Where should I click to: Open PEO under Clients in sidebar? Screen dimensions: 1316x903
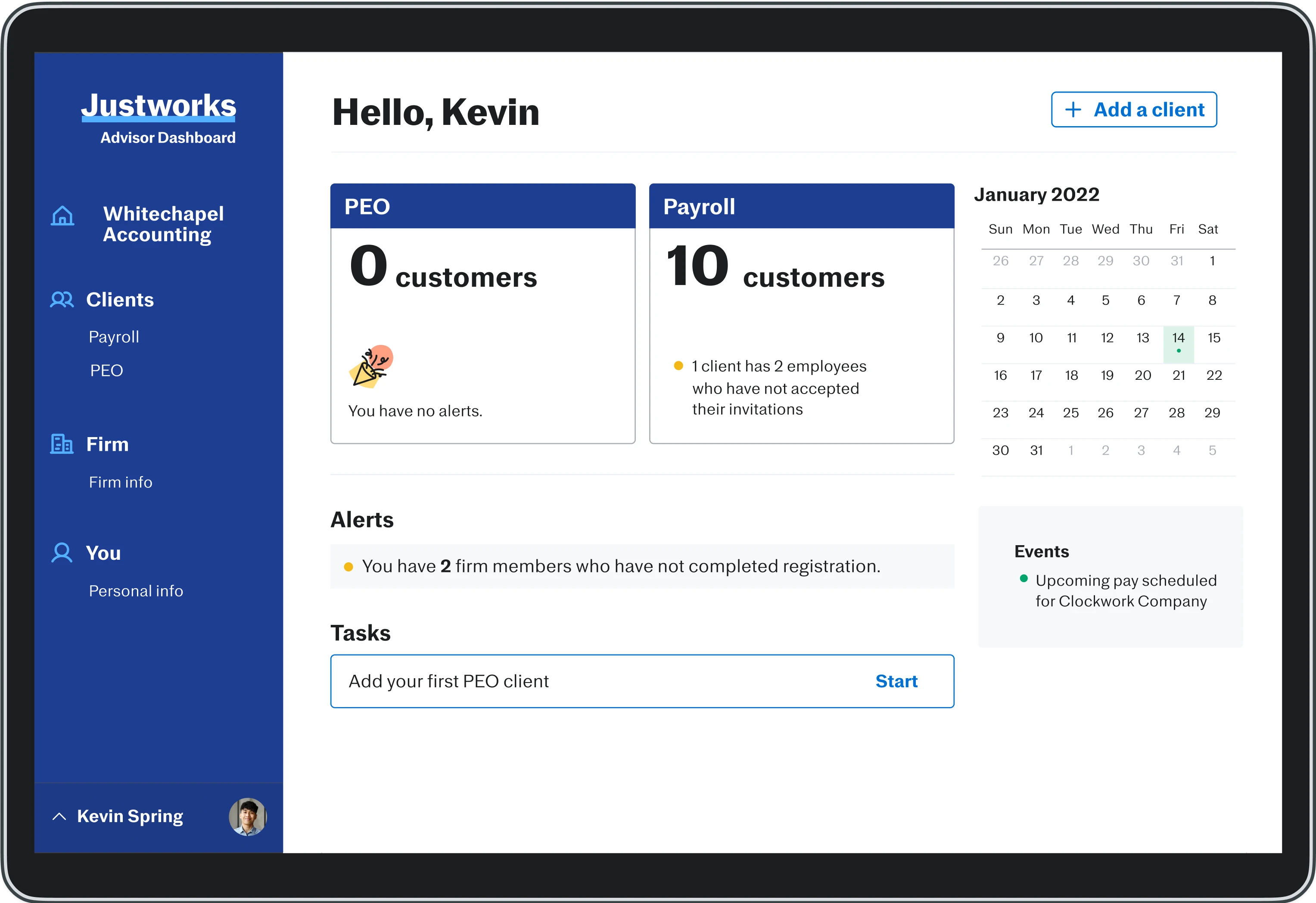click(106, 371)
